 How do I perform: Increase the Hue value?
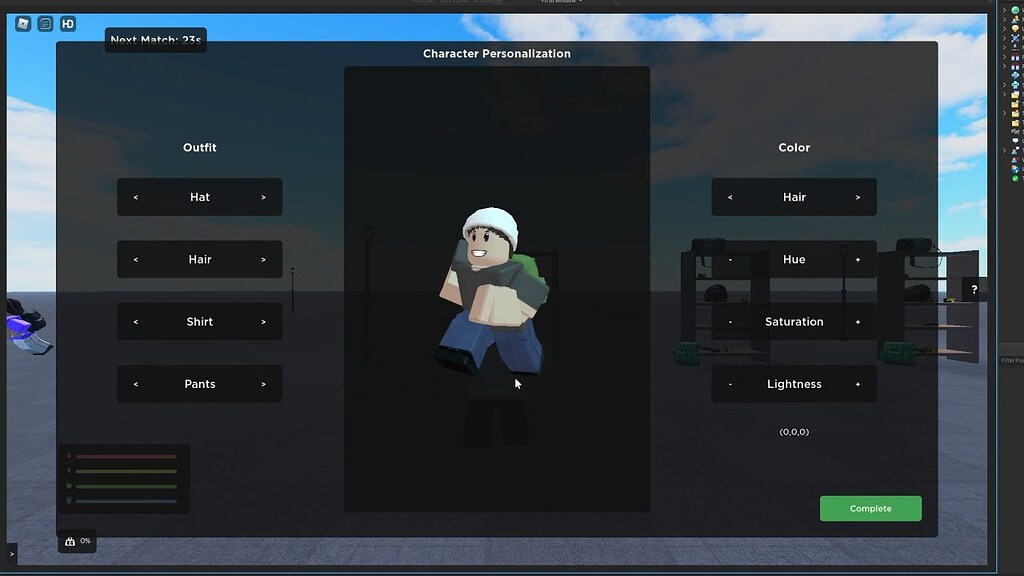point(857,260)
